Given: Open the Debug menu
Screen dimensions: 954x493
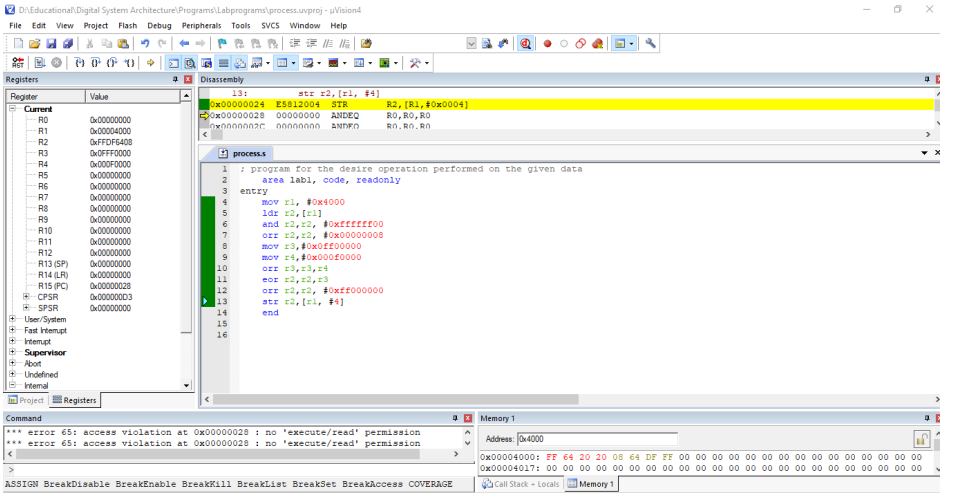Looking at the screenshot, I should pos(159,26).
